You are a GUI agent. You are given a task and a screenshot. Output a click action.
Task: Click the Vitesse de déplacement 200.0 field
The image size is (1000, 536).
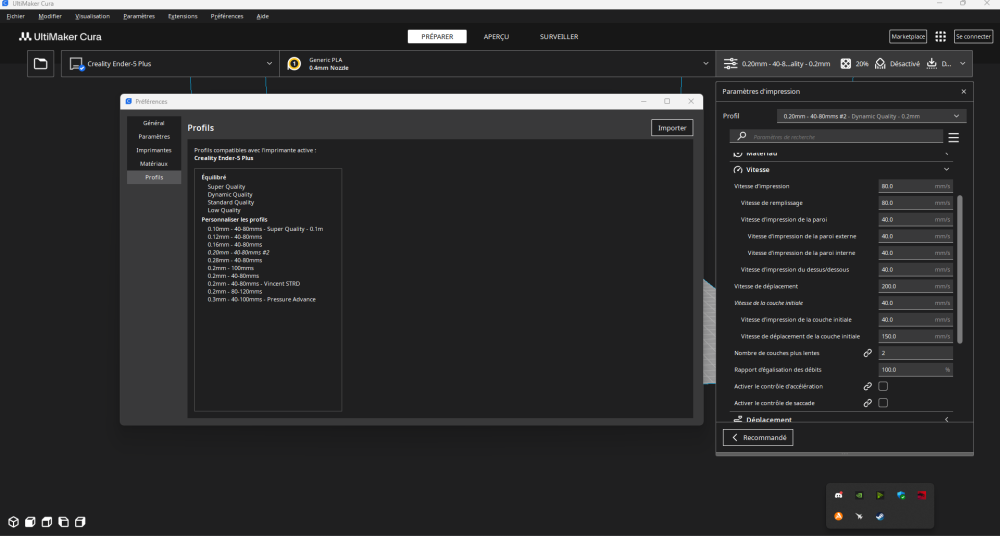(915, 287)
